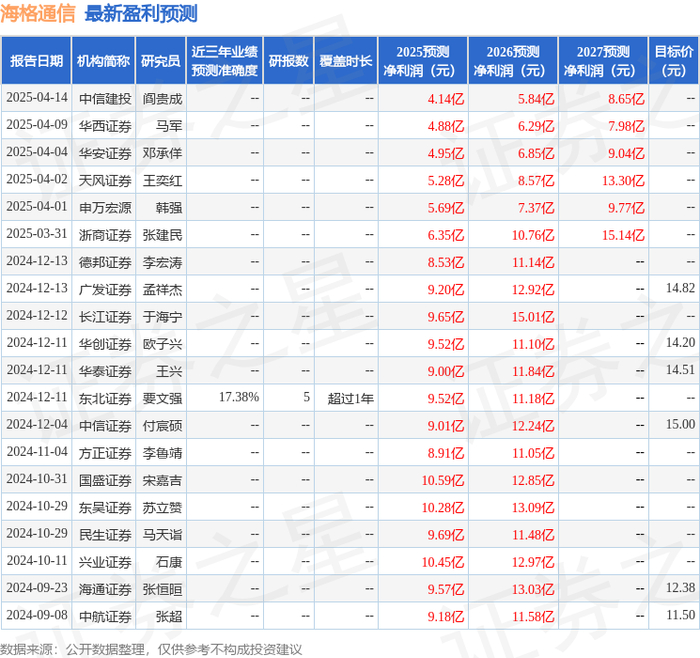
Task: Select the 研报数 column header
Action: (x=288, y=61)
